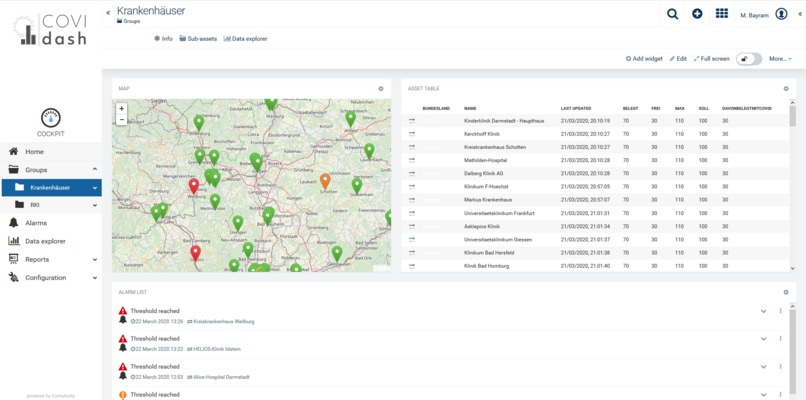Click the device icon in Kerckhoff Klinik row
This screenshot has height=400, width=806.
coord(412,134)
